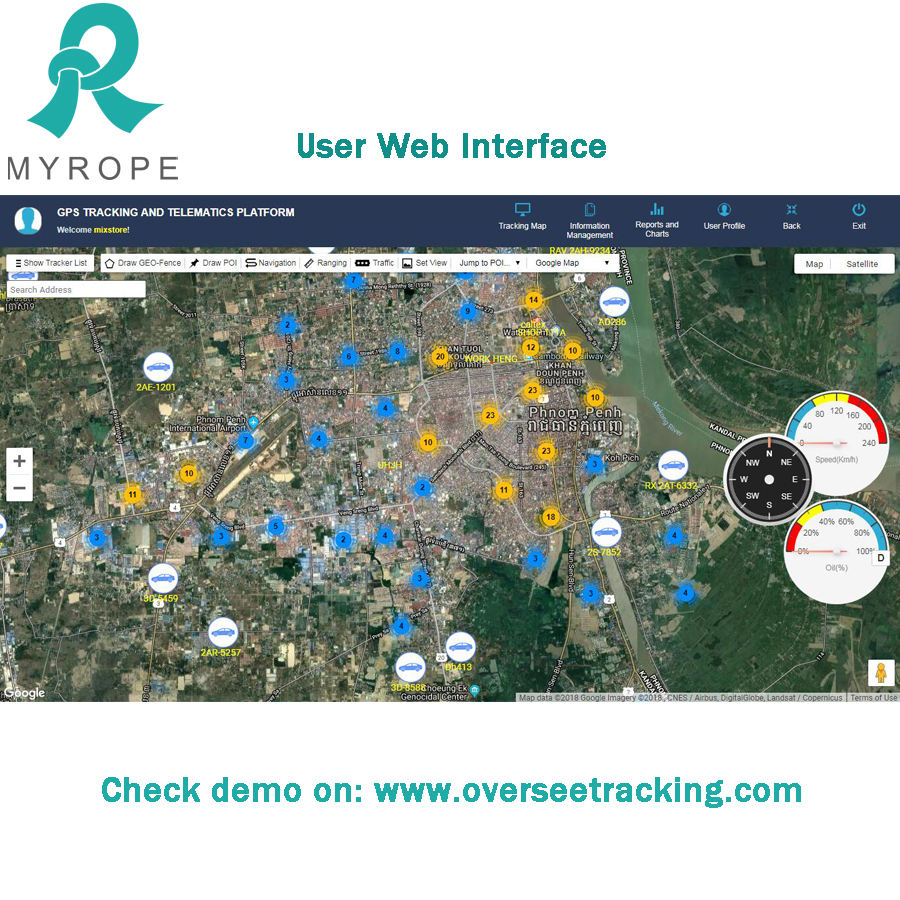Image resolution: width=900 pixels, height=900 pixels.
Task: Click the Set View tool
Action: (x=424, y=263)
